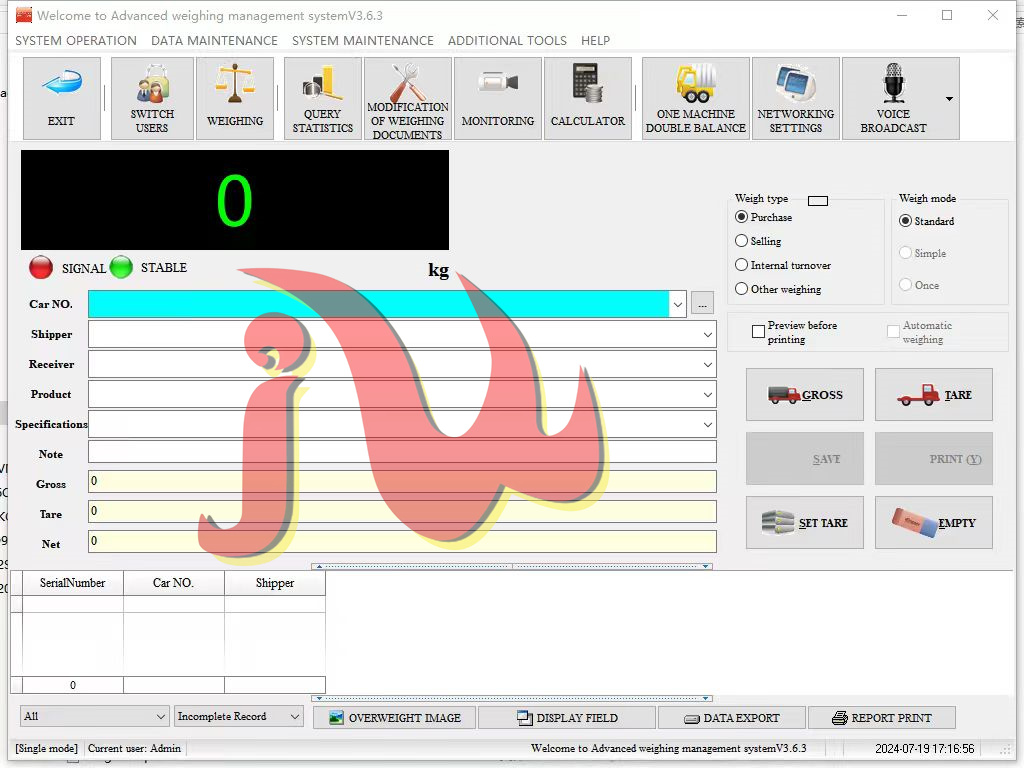
Task: Open the Weighing scales tool
Action: tap(235, 99)
